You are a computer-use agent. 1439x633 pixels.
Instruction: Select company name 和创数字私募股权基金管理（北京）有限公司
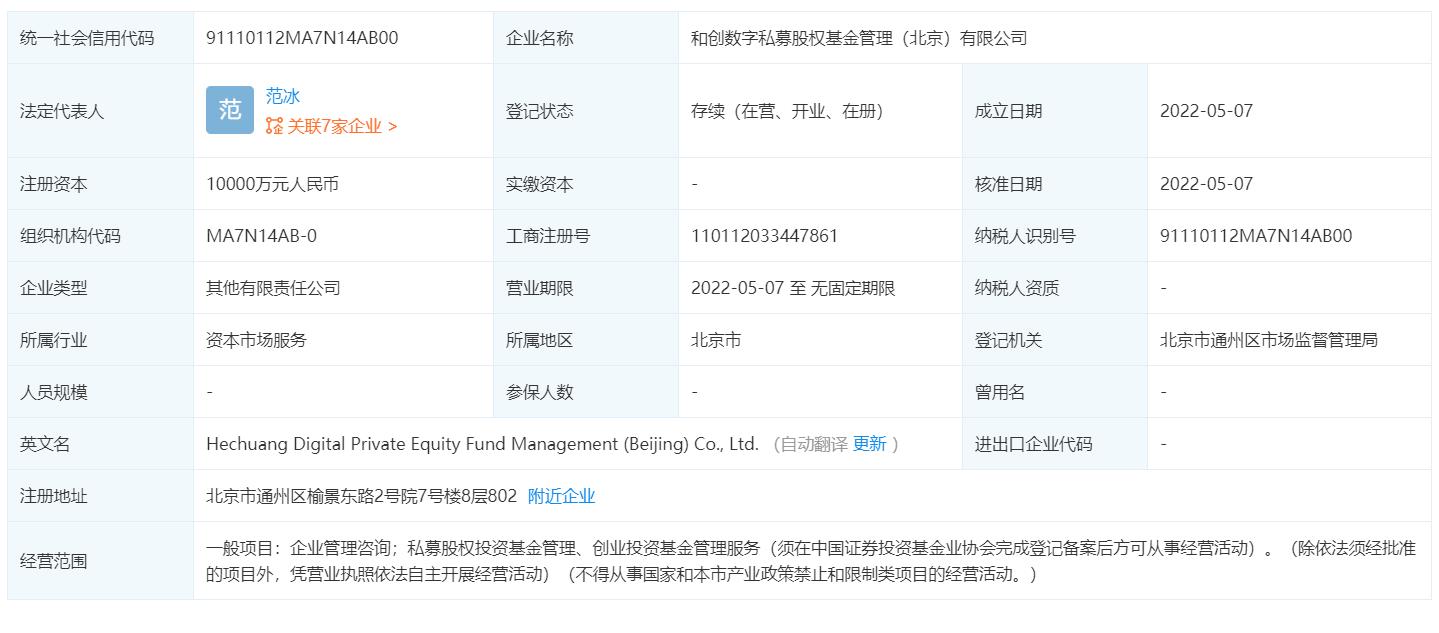tap(858, 38)
